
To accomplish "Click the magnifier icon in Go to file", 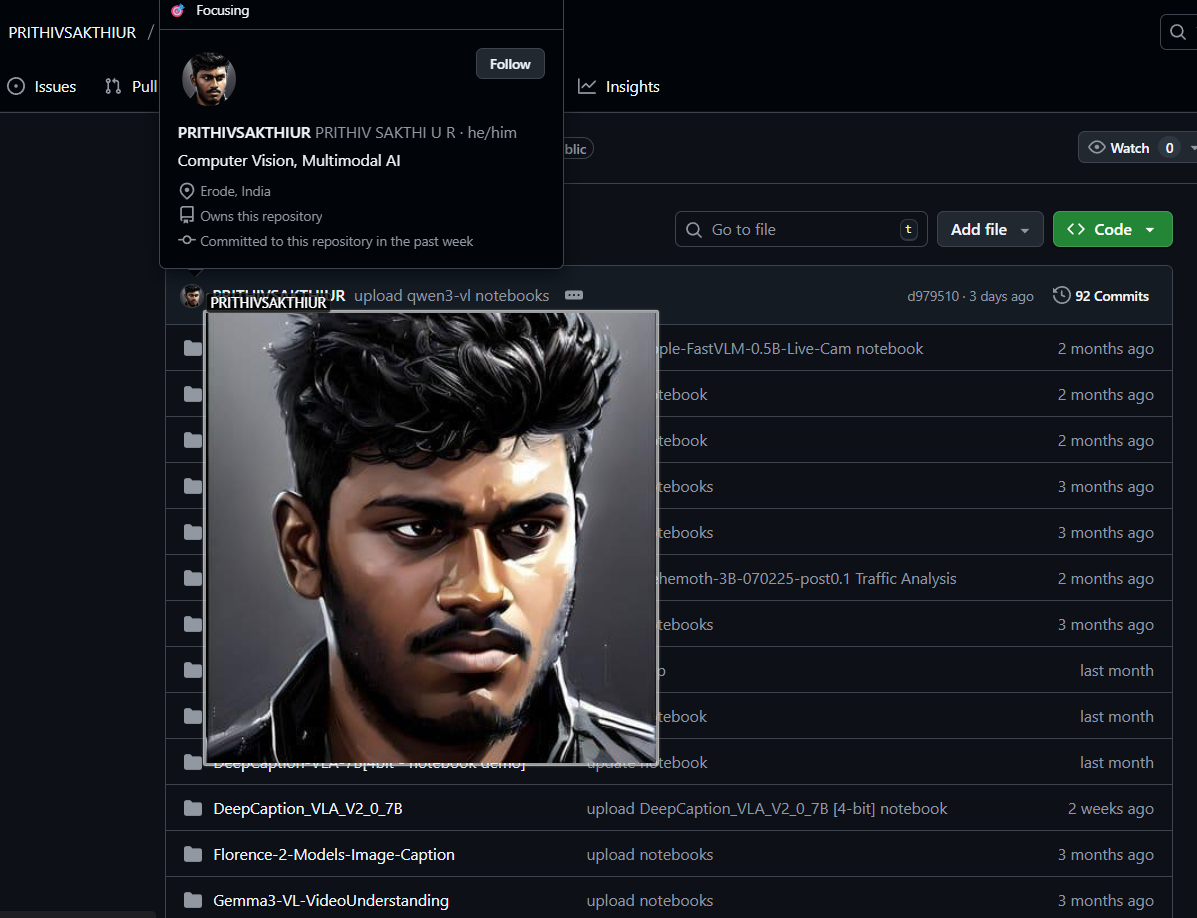I will pos(694,230).
